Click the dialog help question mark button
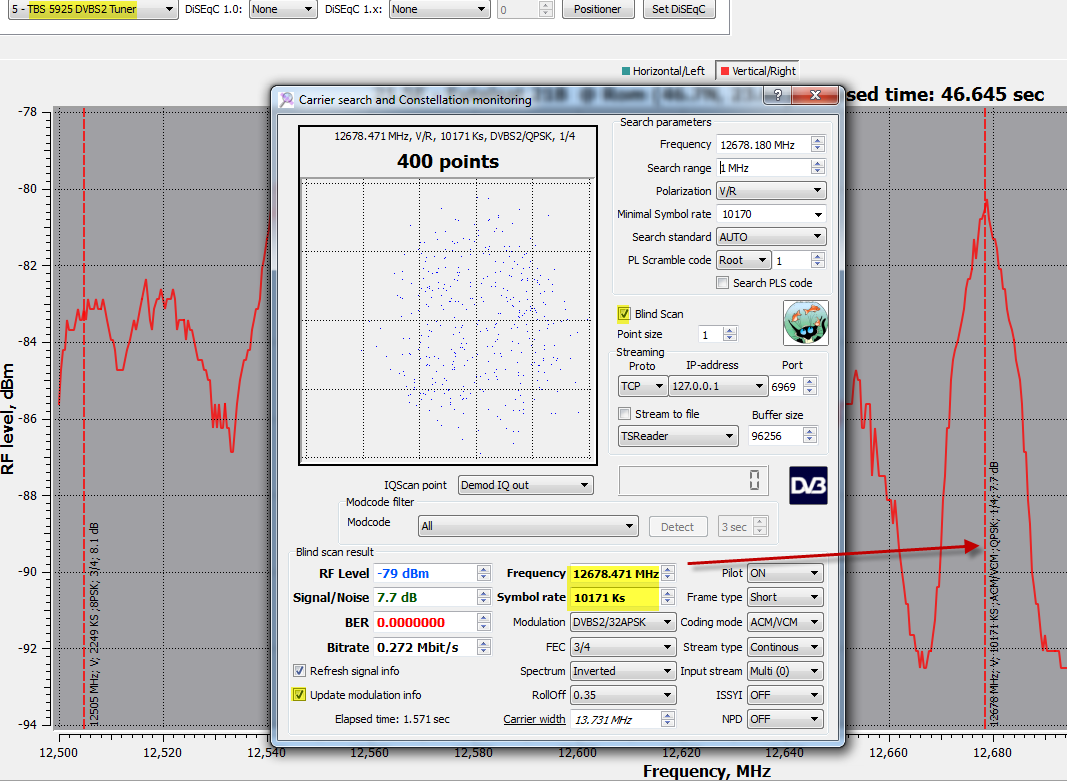Viewport: 1067px width, 781px height. point(778,95)
